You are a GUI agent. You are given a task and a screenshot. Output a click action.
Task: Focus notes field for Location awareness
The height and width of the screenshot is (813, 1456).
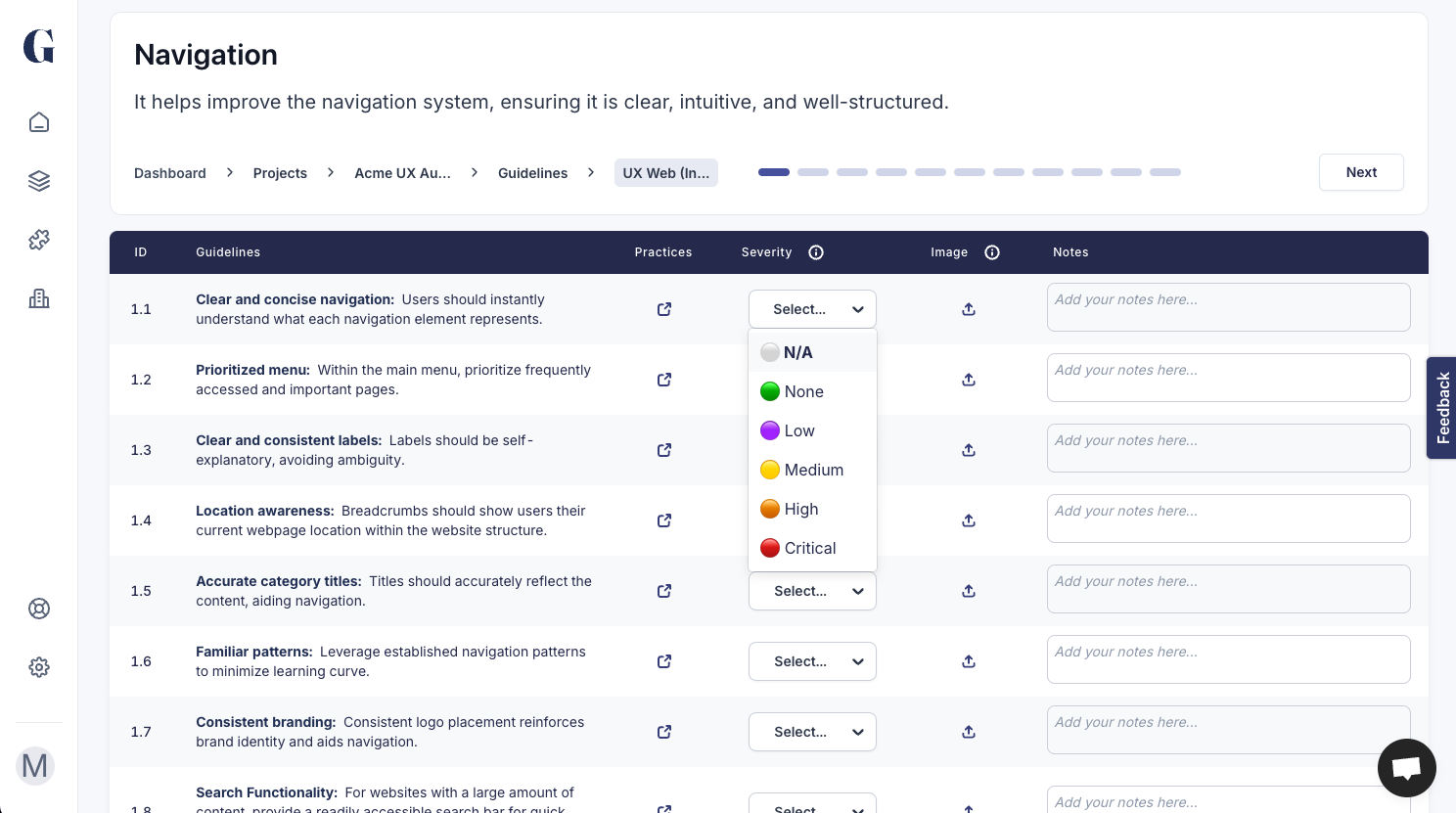pyautogui.click(x=1229, y=519)
